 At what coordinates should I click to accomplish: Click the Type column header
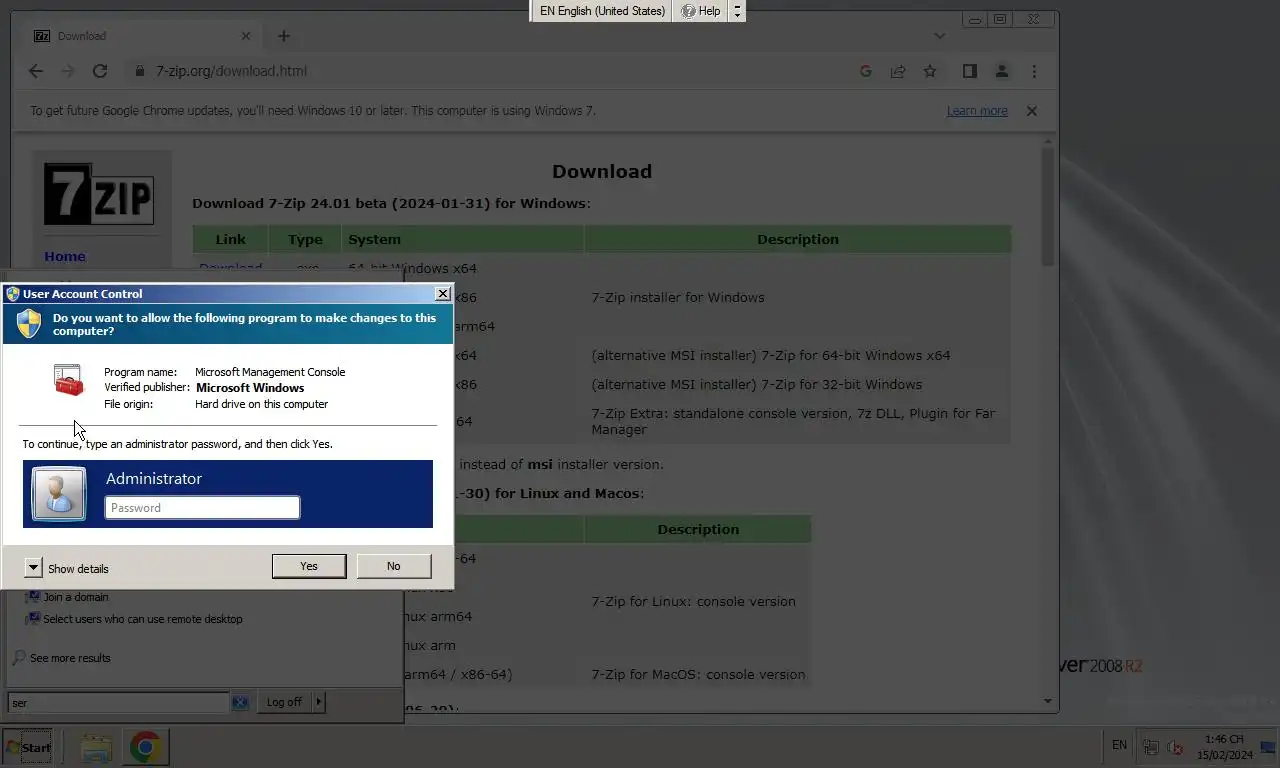pyautogui.click(x=305, y=239)
